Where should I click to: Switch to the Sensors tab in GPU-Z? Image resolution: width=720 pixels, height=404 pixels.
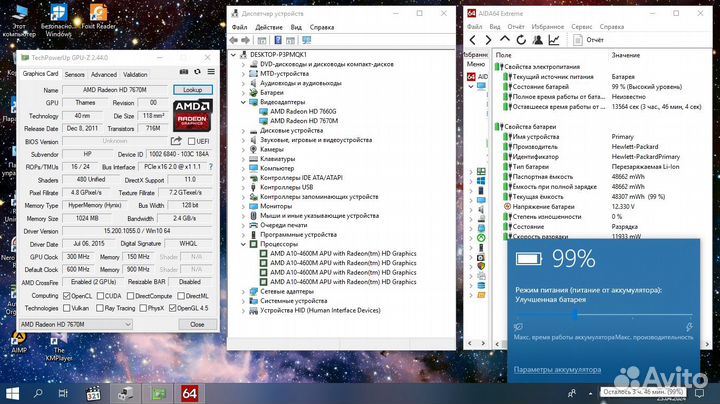tap(75, 74)
